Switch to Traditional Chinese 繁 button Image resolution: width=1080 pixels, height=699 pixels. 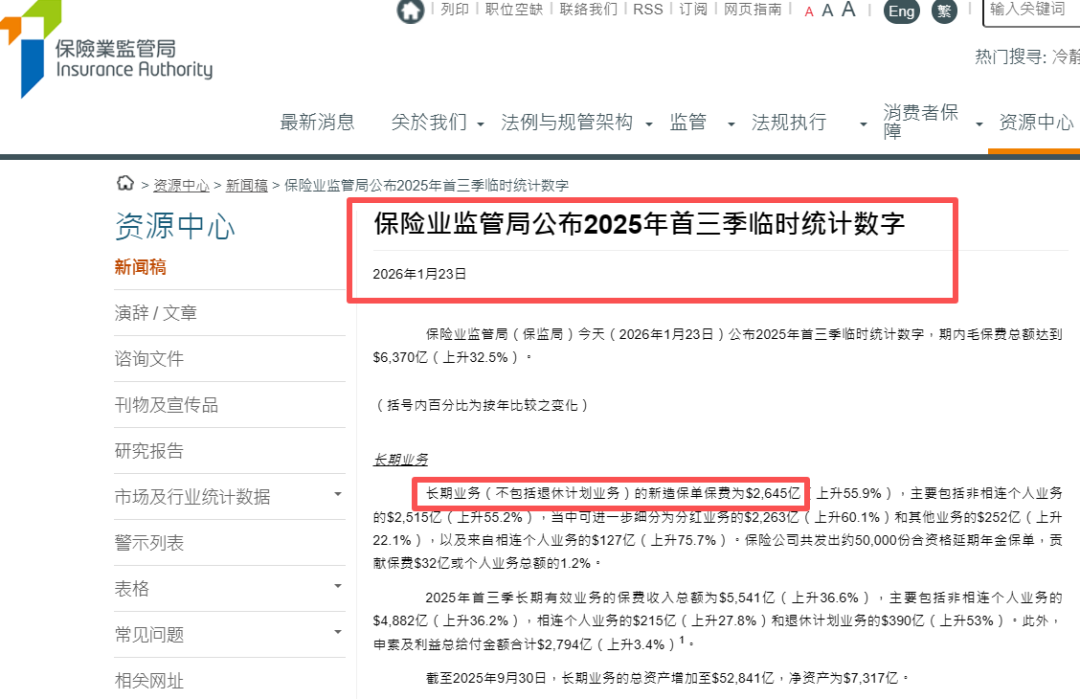[x=943, y=10]
